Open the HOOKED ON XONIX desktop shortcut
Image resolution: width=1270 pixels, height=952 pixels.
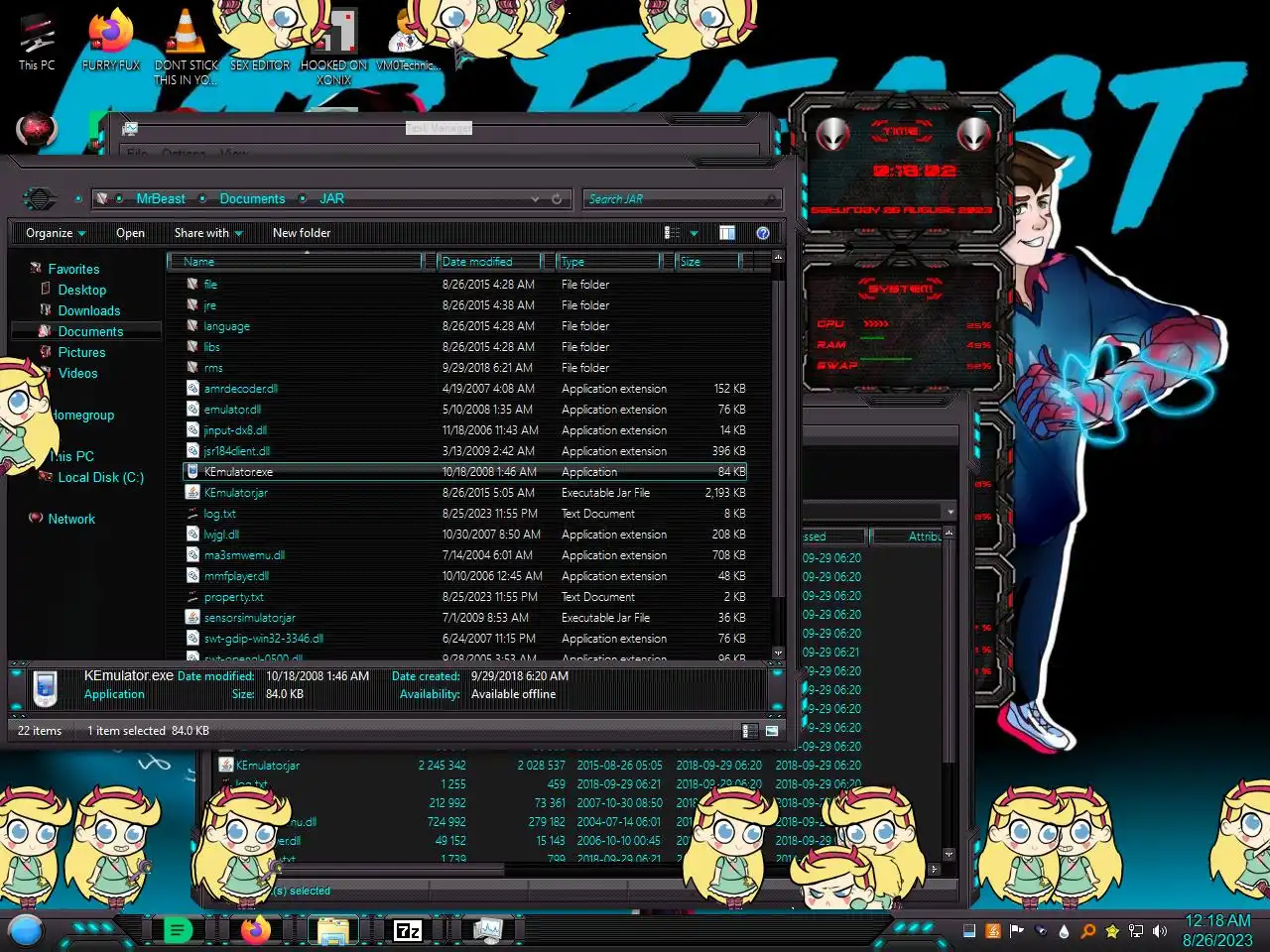333,47
